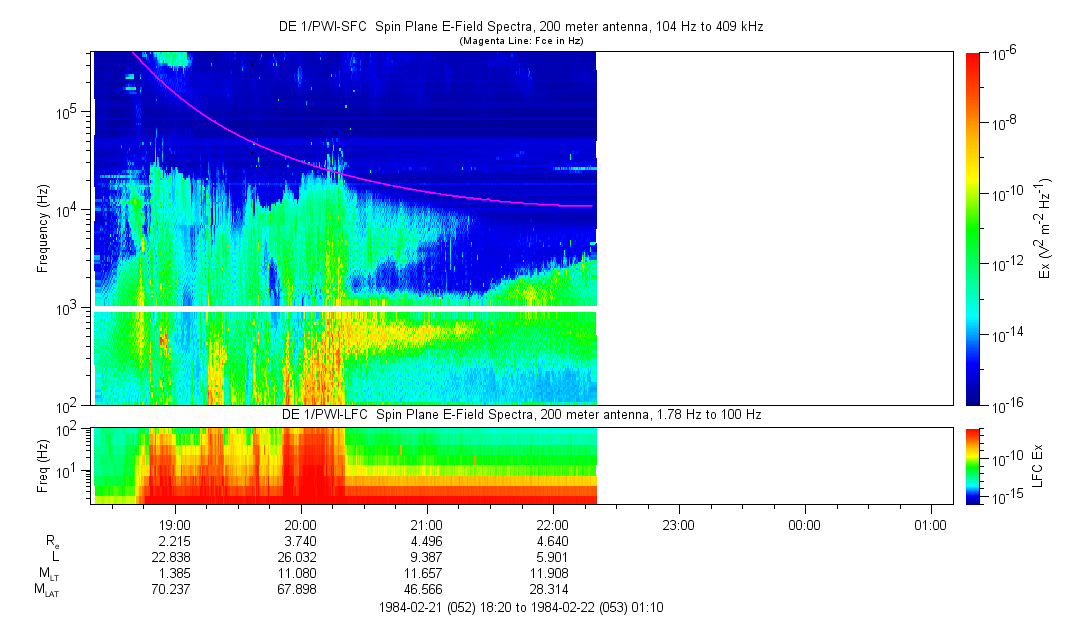Click the Re row label

52,542
